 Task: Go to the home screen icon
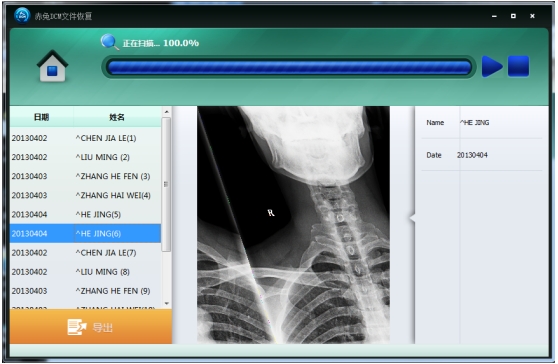click(52, 66)
